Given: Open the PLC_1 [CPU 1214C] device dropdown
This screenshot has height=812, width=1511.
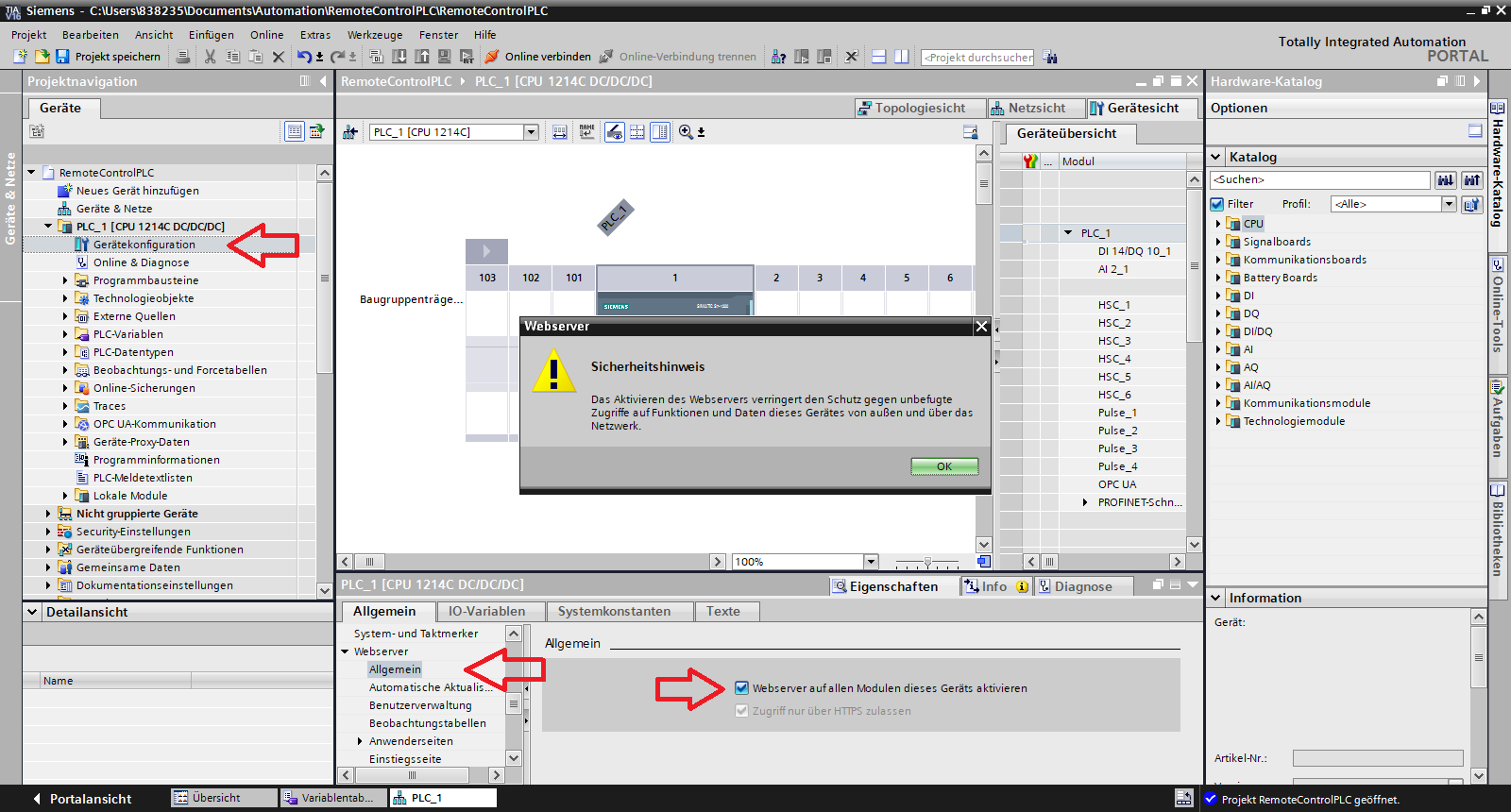Looking at the screenshot, I should (x=531, y=132).
